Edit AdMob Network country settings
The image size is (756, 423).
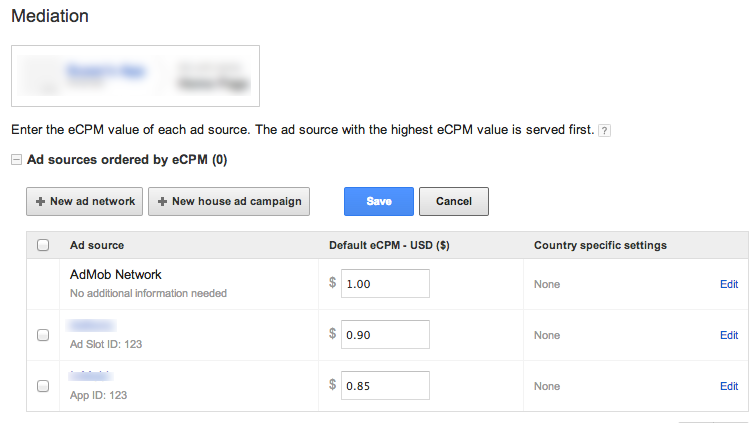tap(729, 284)
